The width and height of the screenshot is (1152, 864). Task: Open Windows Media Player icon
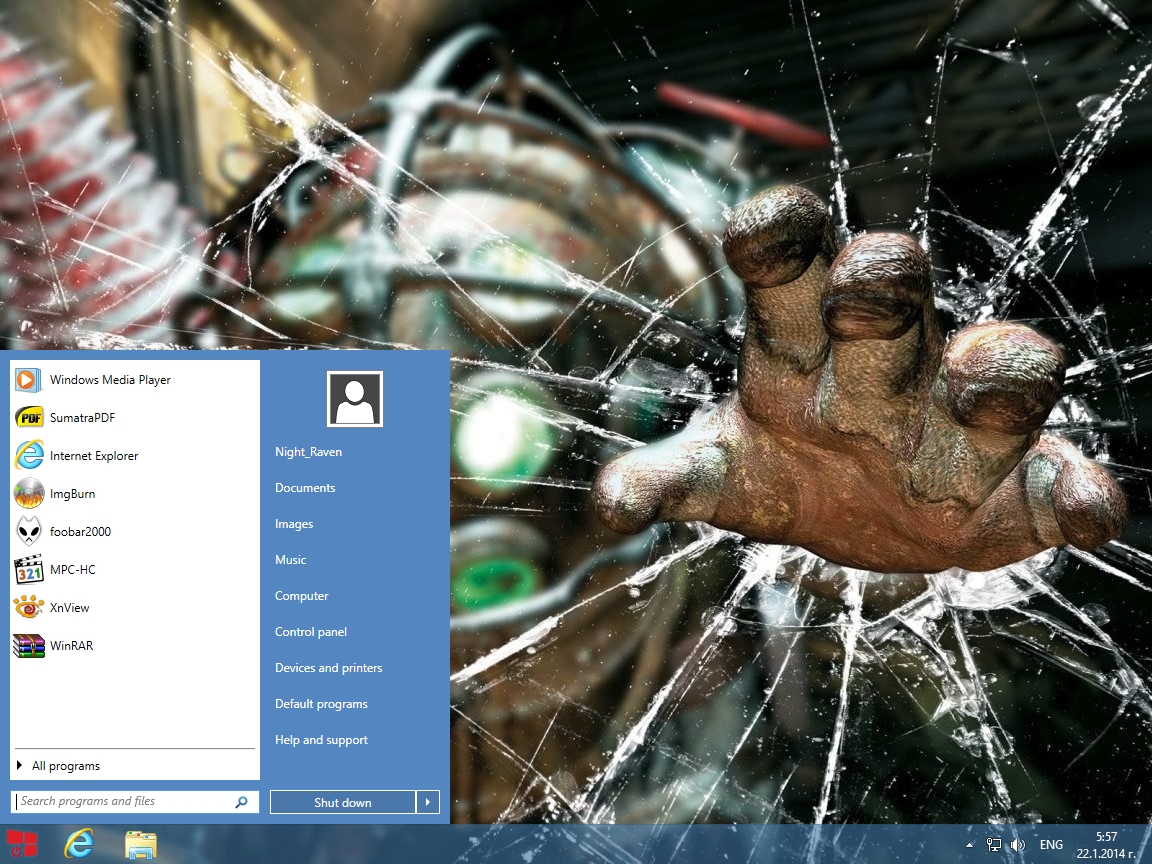(29, 380)
